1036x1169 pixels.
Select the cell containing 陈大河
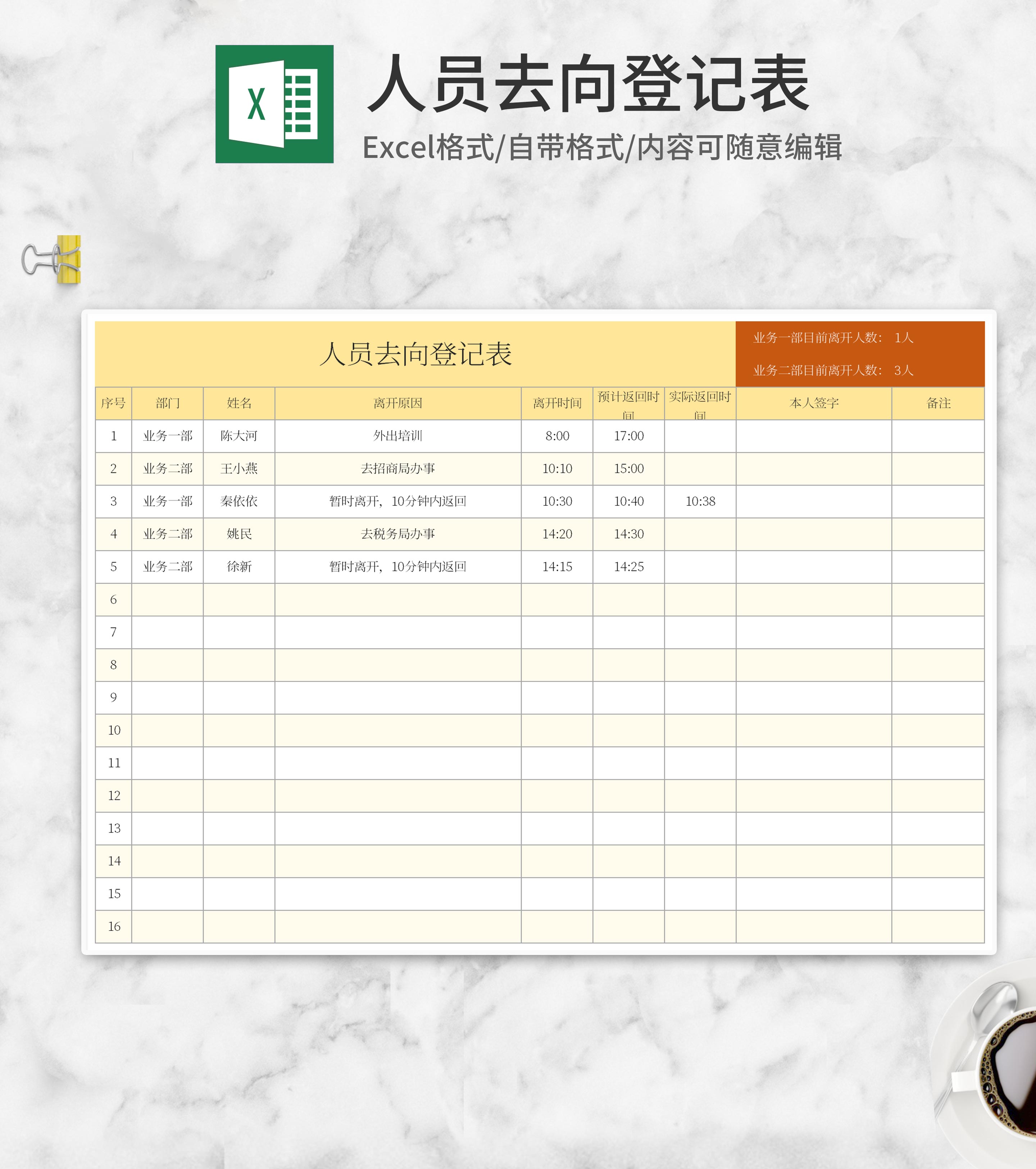pos(239,436)
